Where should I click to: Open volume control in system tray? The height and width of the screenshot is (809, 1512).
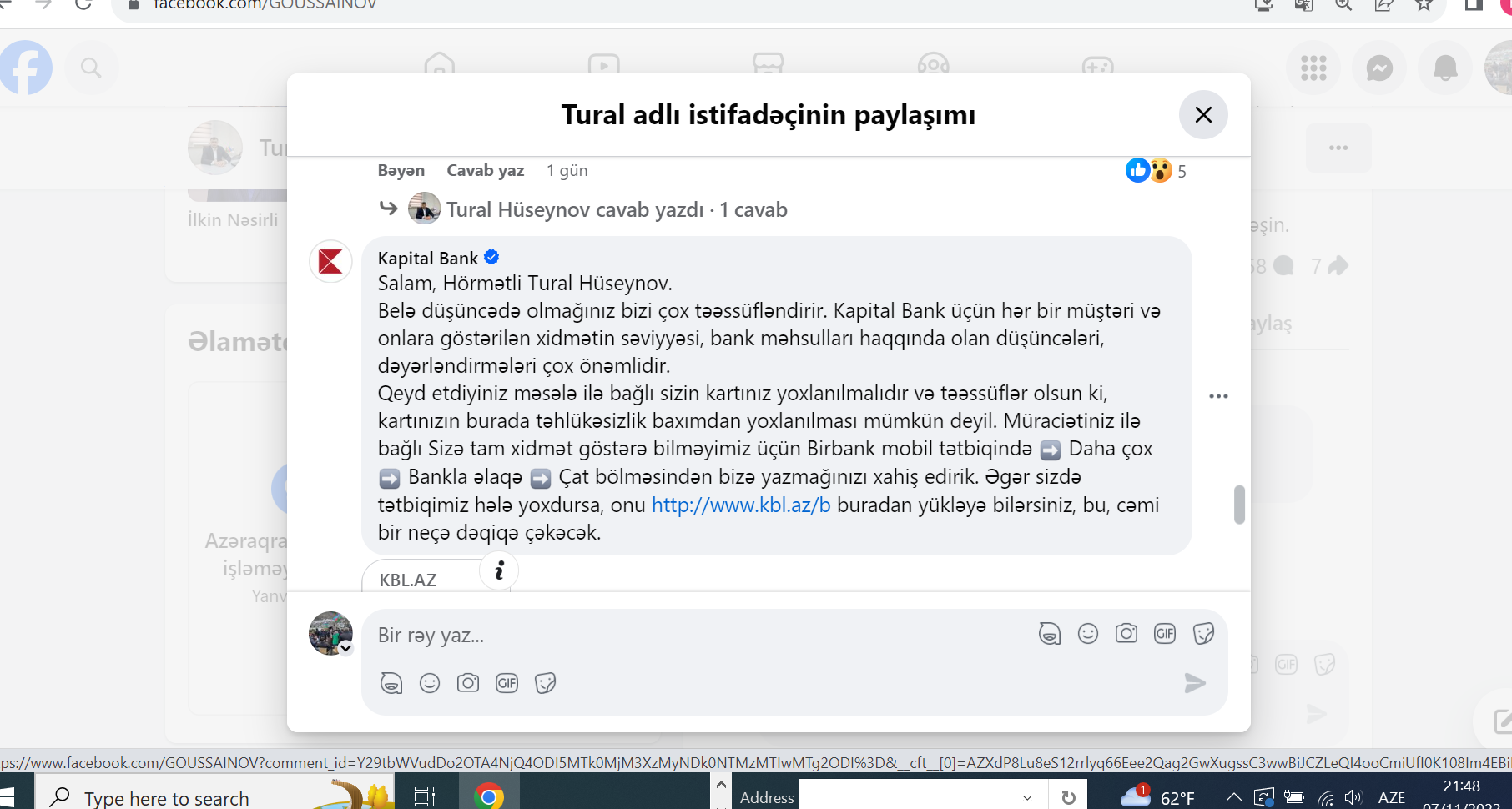click(1353, 798)
